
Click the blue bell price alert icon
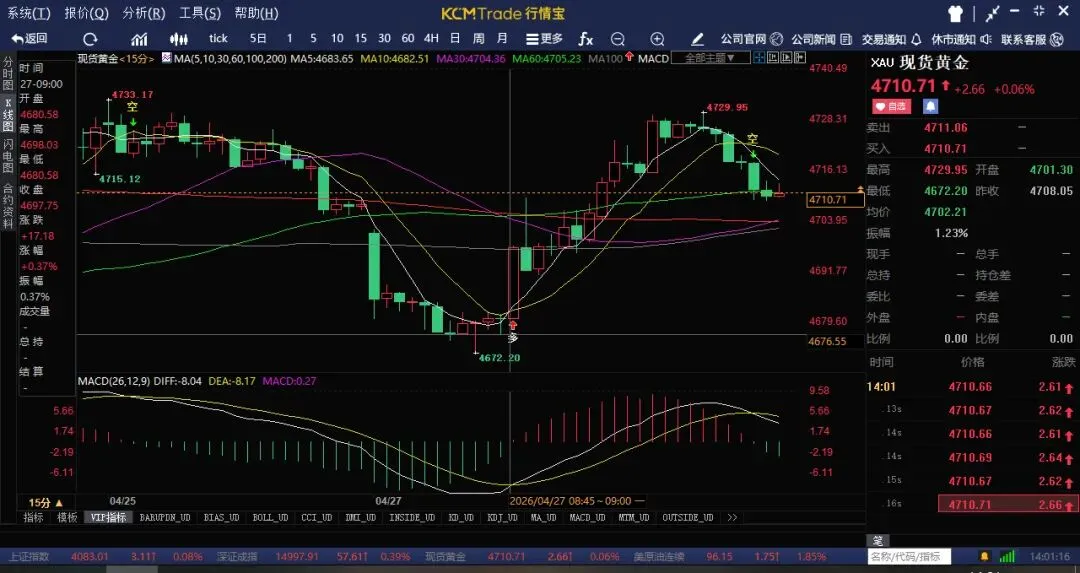point(931,106)
